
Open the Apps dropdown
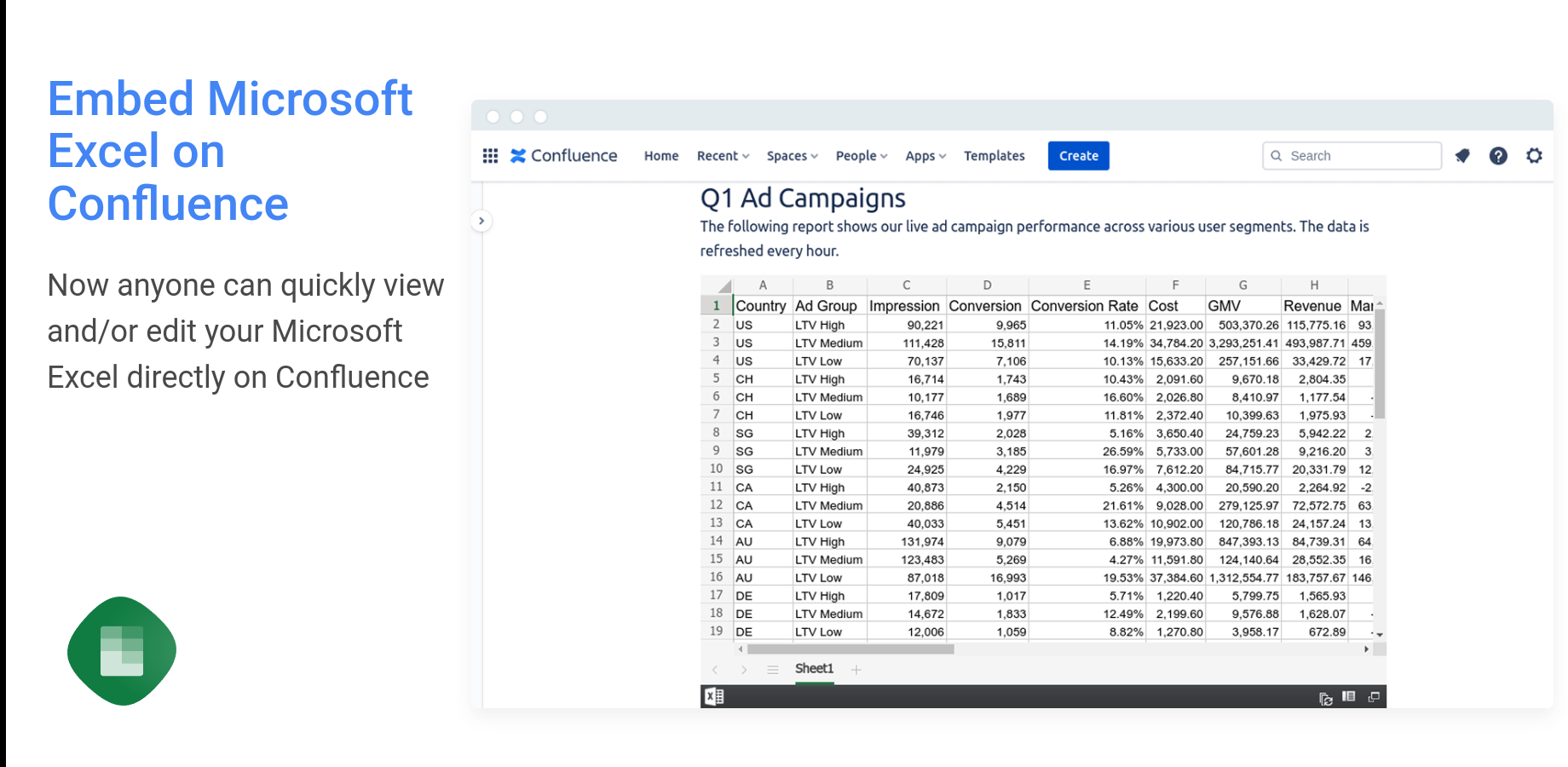[925, 156]
